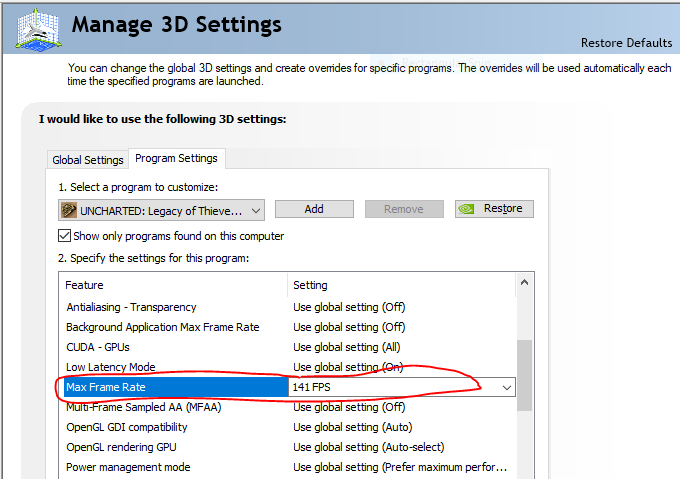Click Background Application Max Frame Rate row
The image size is (680, 479).
pos(162,327)
